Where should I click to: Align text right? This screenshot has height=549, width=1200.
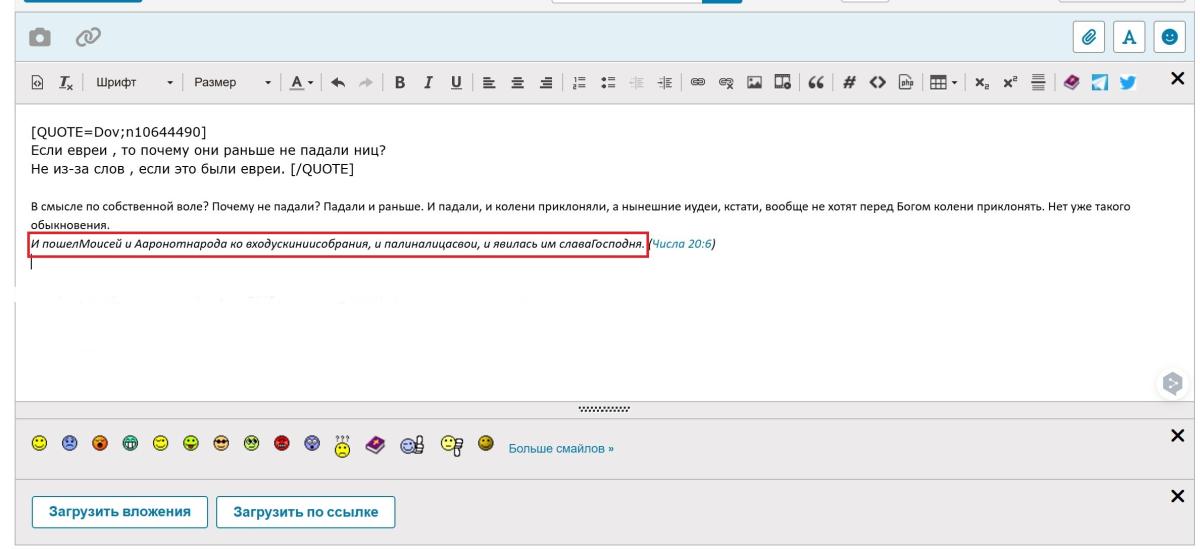point(545,82)
